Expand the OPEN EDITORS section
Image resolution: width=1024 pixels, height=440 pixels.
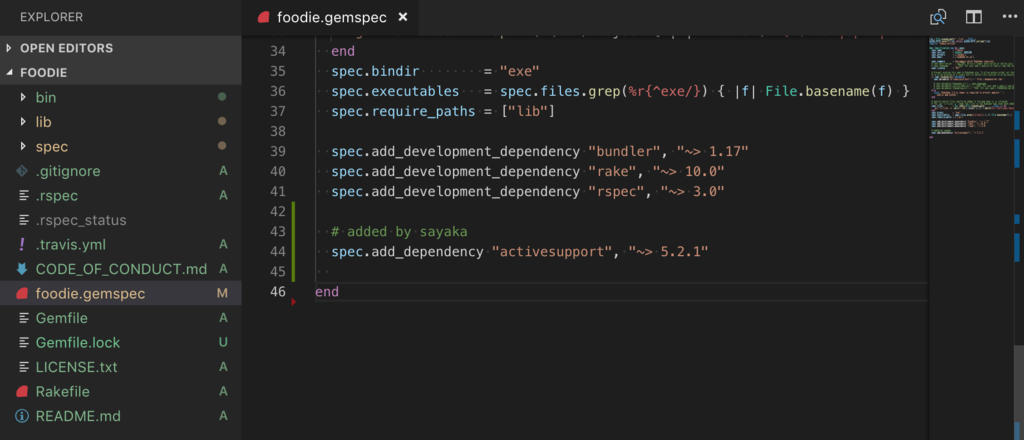(x=66, y=48)
